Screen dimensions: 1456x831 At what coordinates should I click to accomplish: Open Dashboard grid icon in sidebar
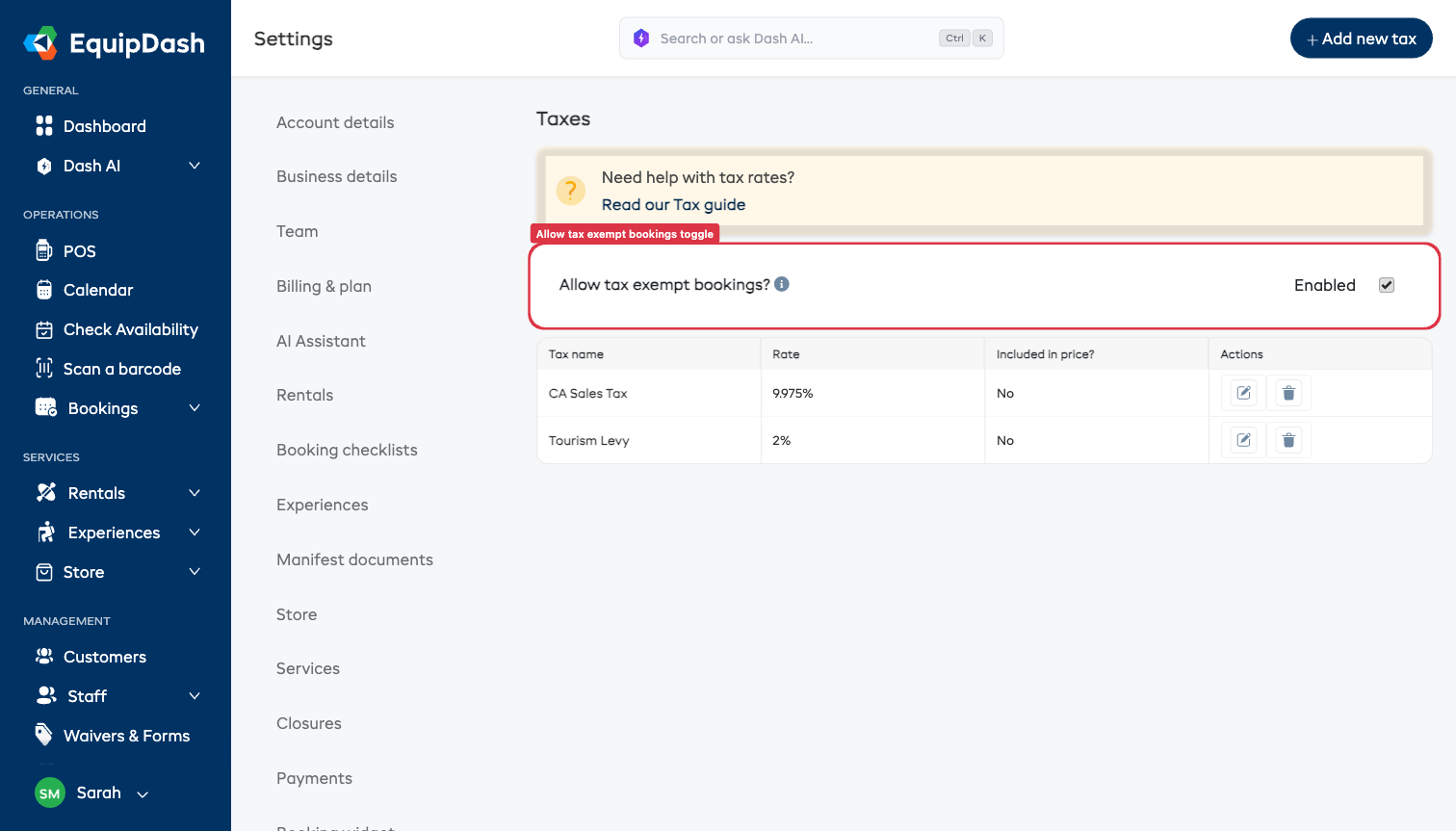pos(44,126)
